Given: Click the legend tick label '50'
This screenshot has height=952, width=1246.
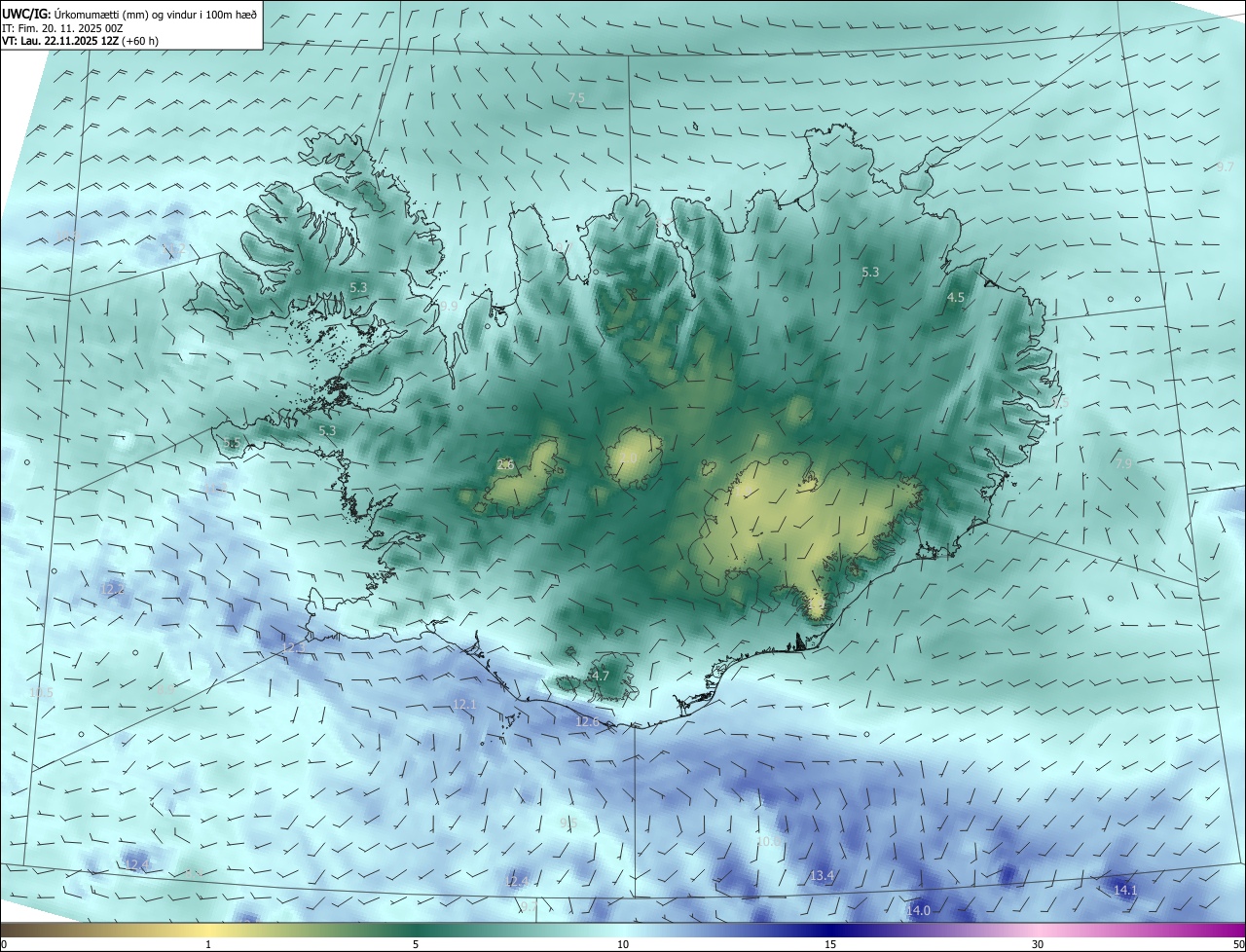Looking at the screenshot, I should click(1238, 944).
